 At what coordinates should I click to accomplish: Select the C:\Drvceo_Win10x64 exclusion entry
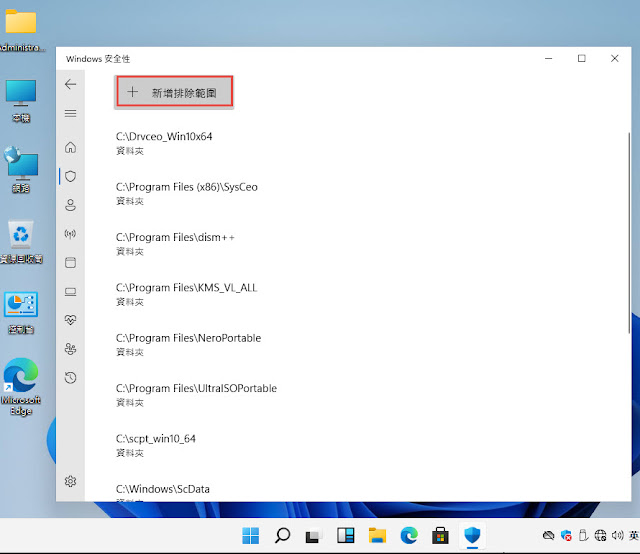pyautogui.click(x=164, y=143)
